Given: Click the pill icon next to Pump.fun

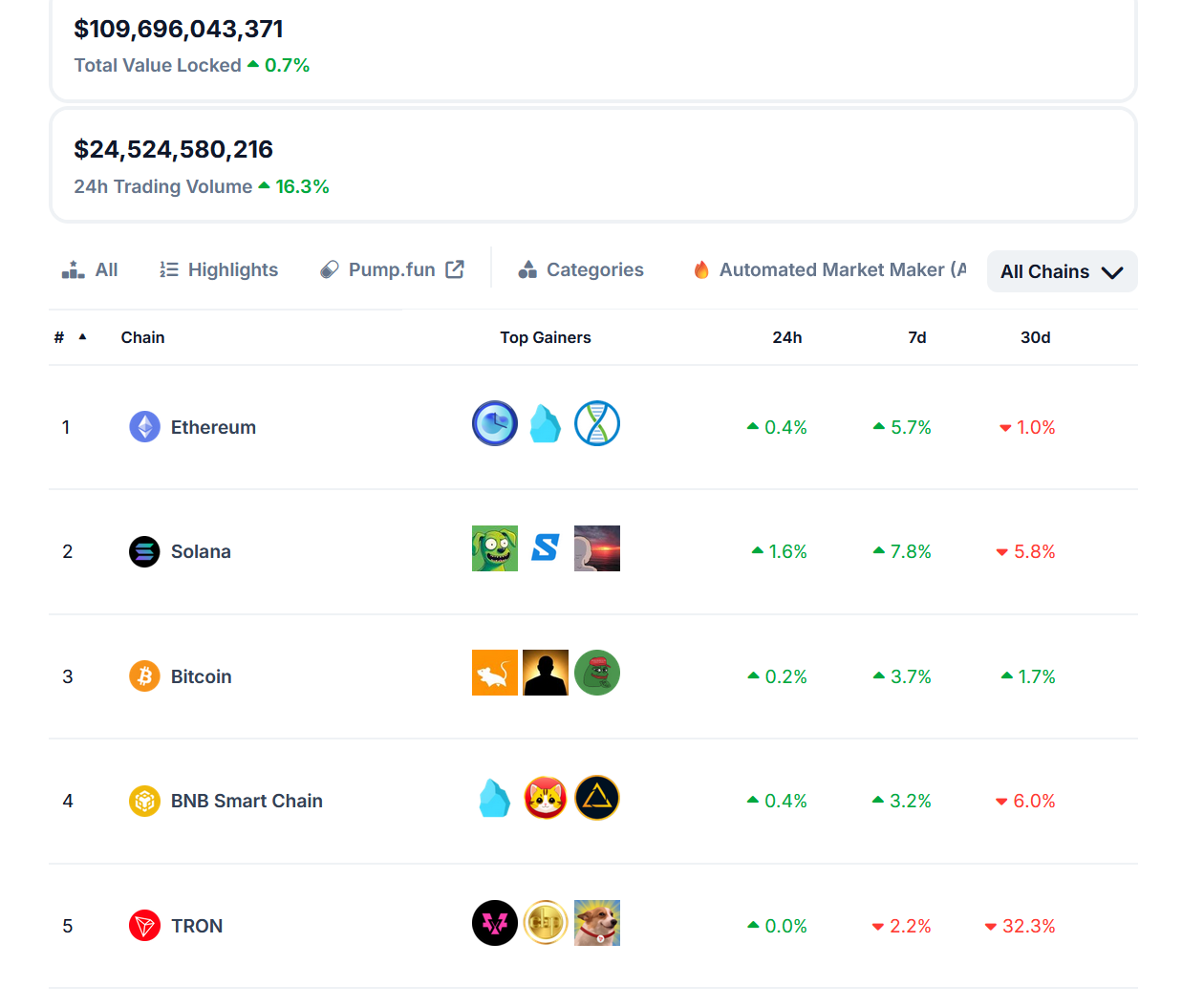Looking at the screenshot, I should pyautogui.click(x=331, y=268).
